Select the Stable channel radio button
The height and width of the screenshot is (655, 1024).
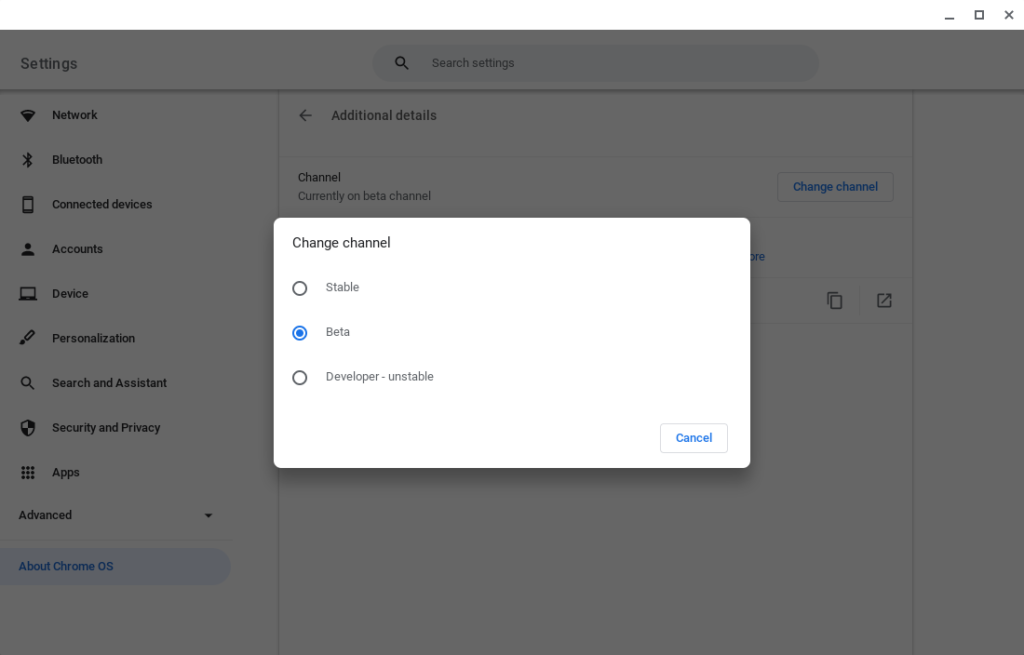pyautogui.click(x=300, y=288)
